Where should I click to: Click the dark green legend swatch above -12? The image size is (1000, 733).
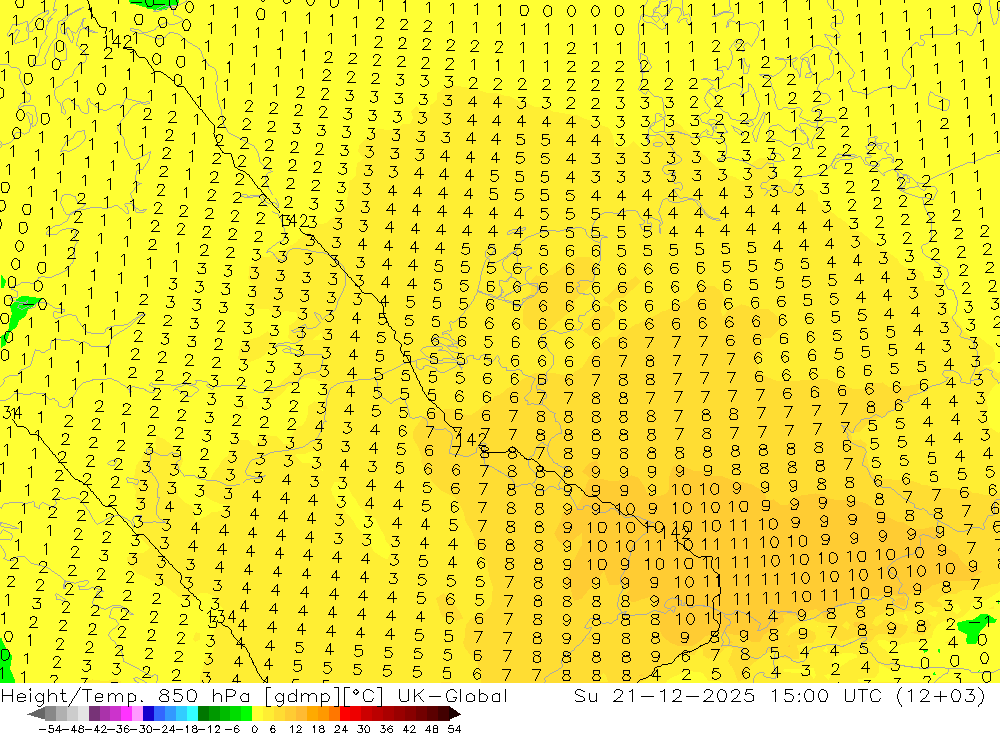point(203,713)
